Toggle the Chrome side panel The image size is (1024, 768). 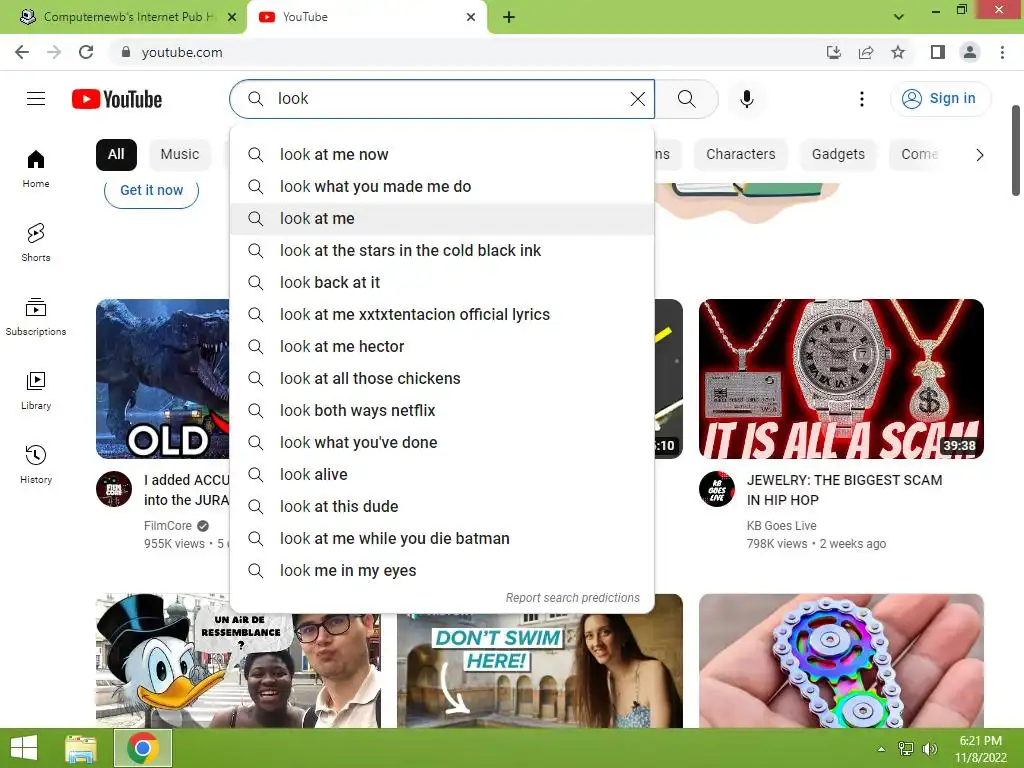point(938,52)
